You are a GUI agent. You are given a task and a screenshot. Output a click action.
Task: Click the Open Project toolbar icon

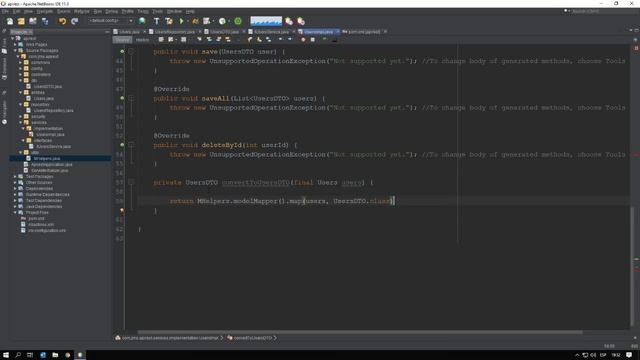33,21
